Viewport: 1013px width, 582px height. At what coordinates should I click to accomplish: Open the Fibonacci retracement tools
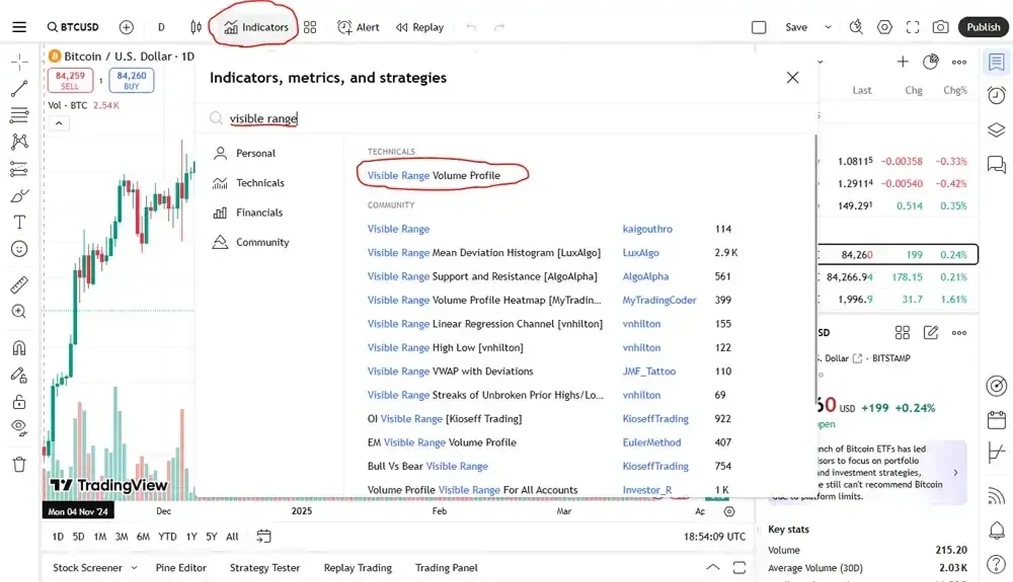(x=19, y=115)
